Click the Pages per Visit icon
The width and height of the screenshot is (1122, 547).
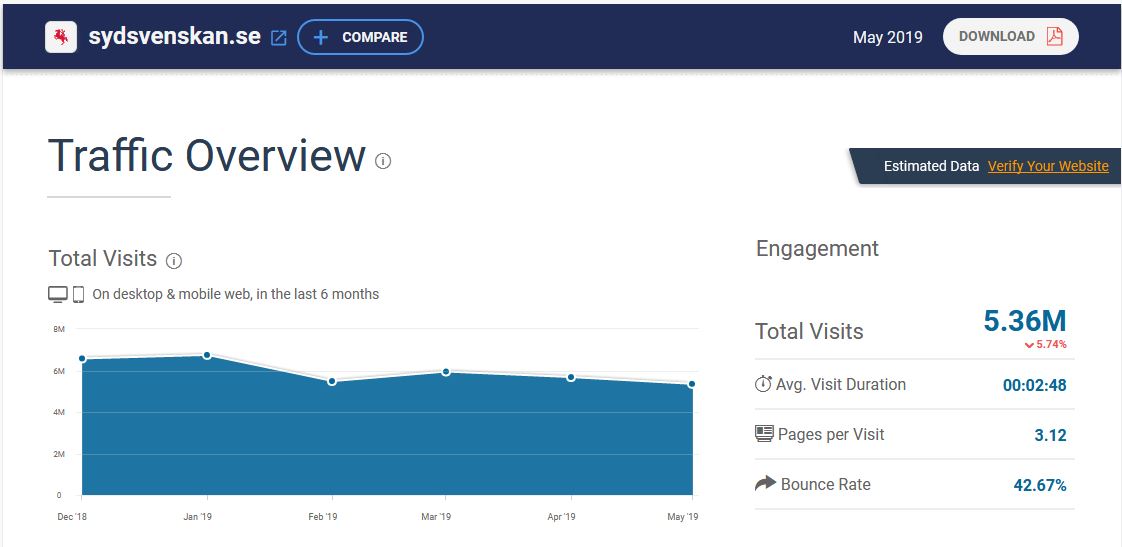[x=764, y=434]
